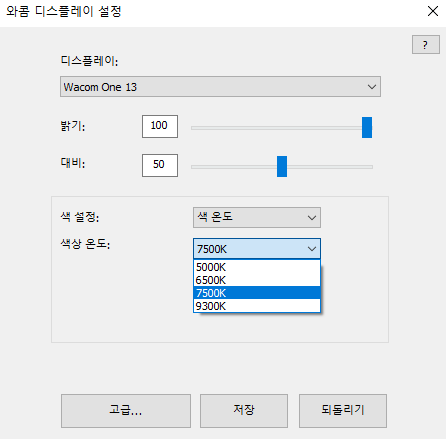
Task: Select 6500K from the dropdown list
Action: 257,280
